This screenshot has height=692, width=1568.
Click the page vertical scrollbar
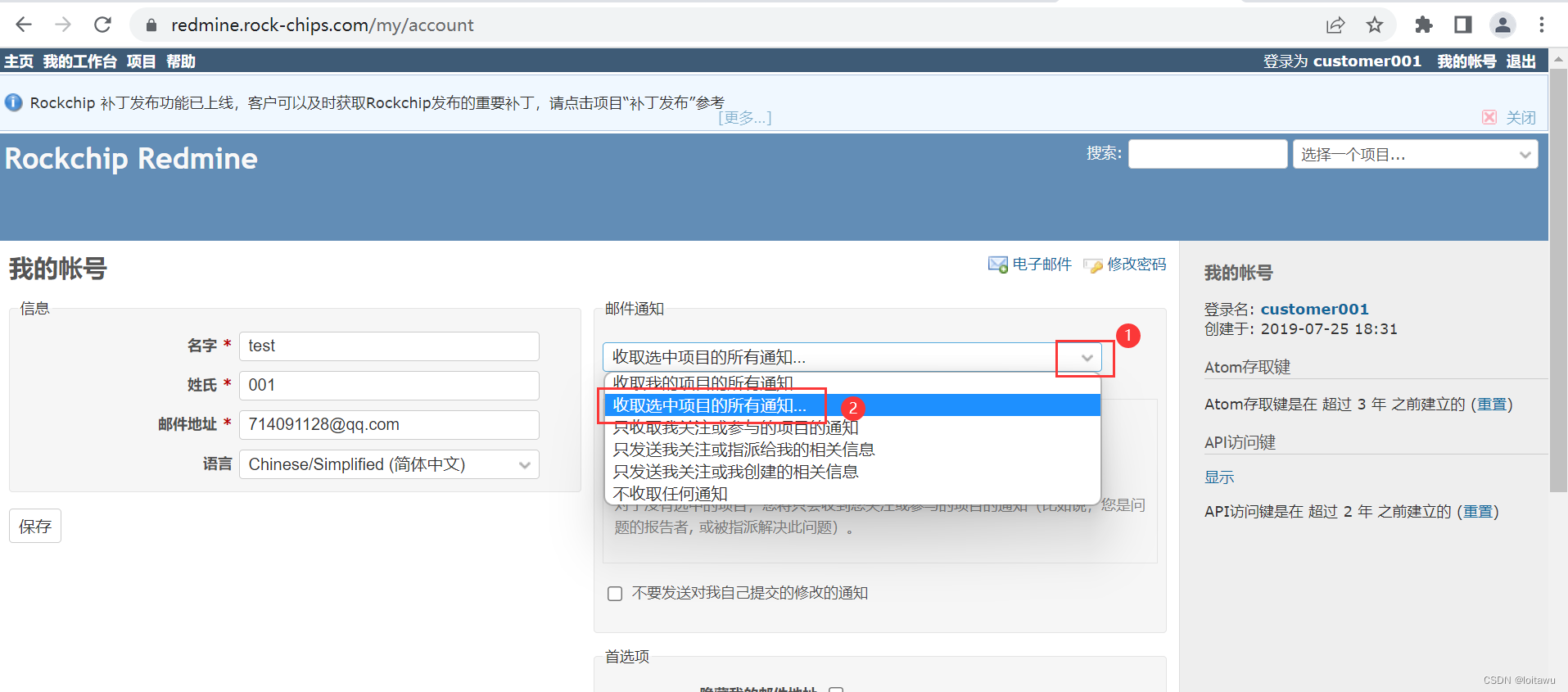(1558, 281)
